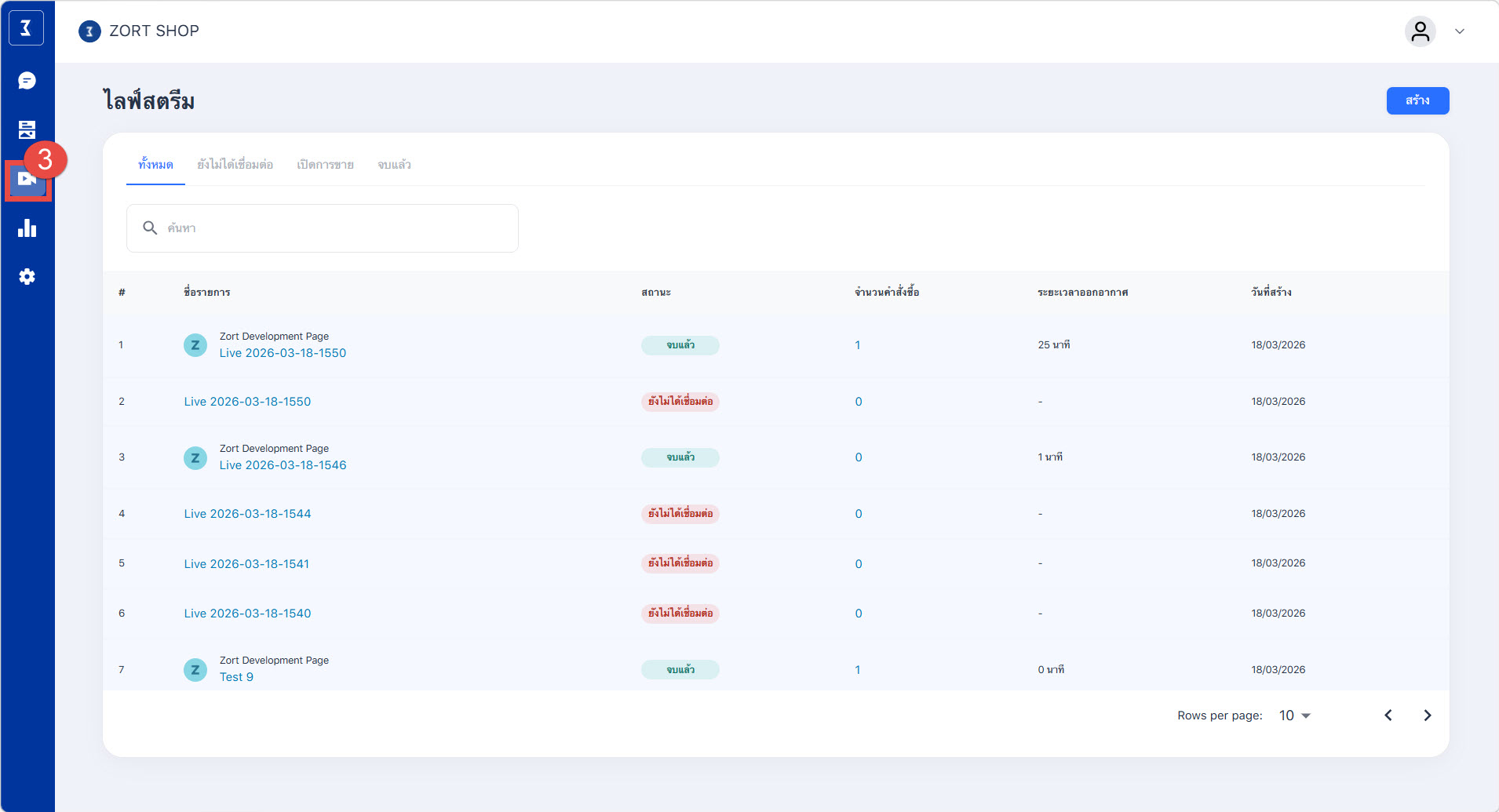This screenshot has width=1499, height=812.
Task: Open the livestream video sidebar icon
Action: (x=27, y=180)
